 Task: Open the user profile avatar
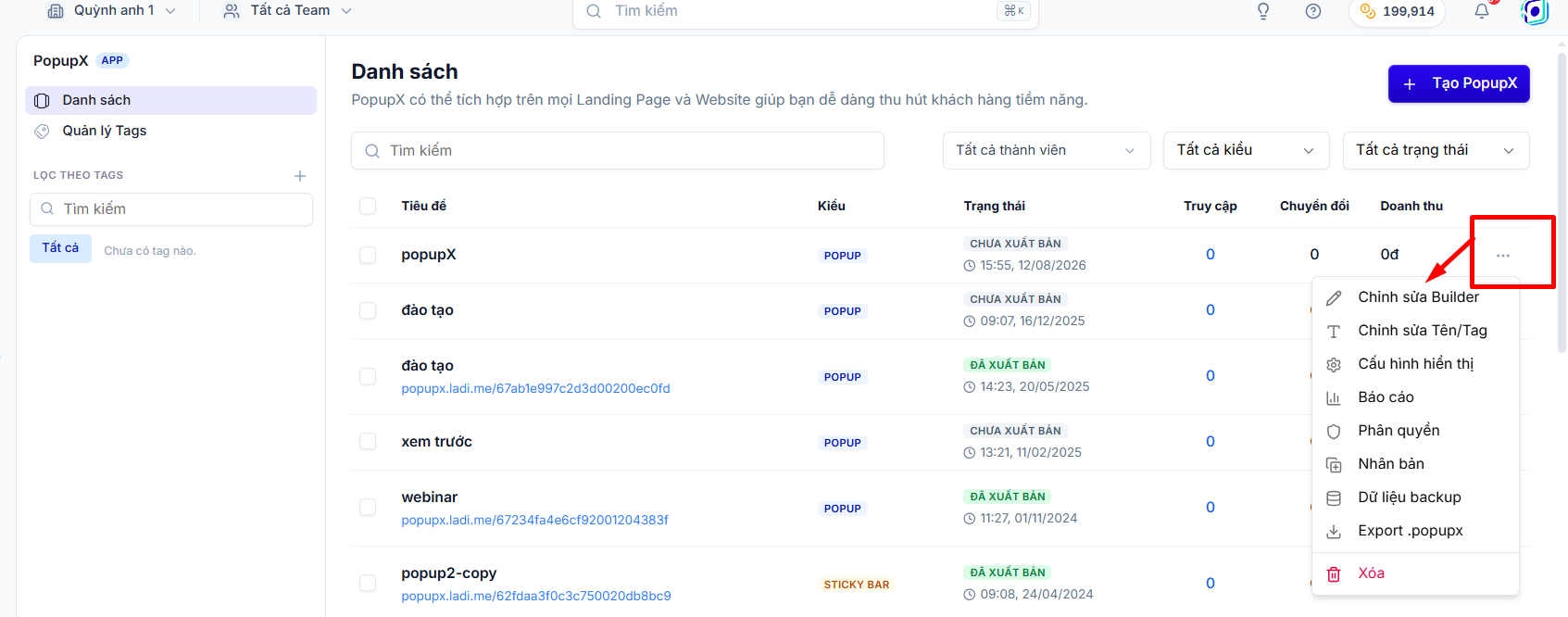click(1535, 11)
